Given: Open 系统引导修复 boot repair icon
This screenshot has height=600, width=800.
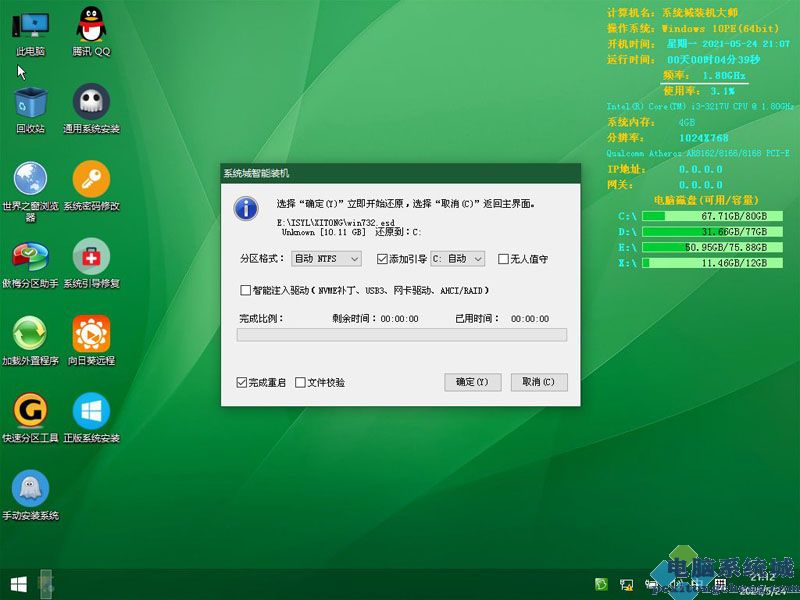Looking at the screenshot, I should tap(91, 264).
